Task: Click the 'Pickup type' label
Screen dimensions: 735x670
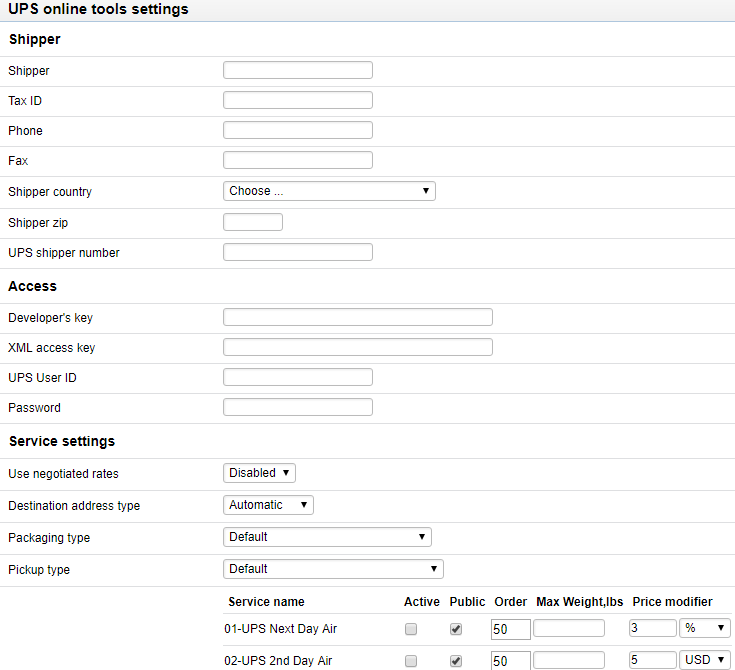Action: pos(39,569)
